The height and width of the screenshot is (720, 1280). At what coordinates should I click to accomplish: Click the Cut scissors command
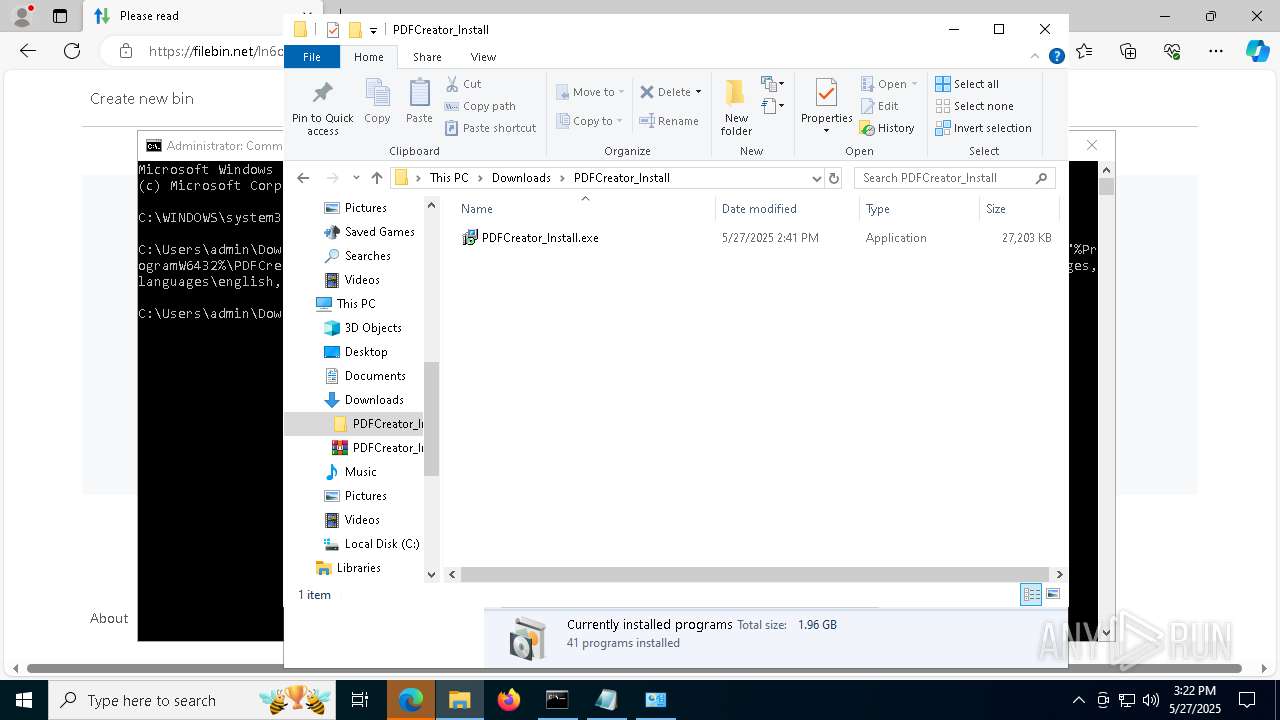click(463, 84)
